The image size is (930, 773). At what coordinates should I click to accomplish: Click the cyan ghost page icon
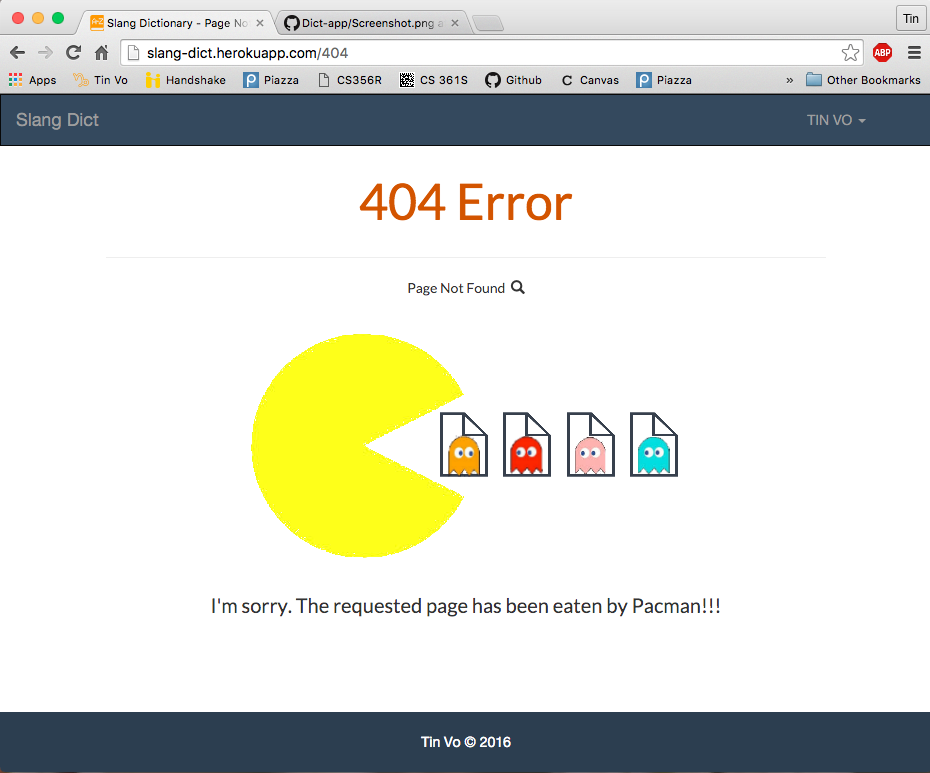click(x=654, y=444)
